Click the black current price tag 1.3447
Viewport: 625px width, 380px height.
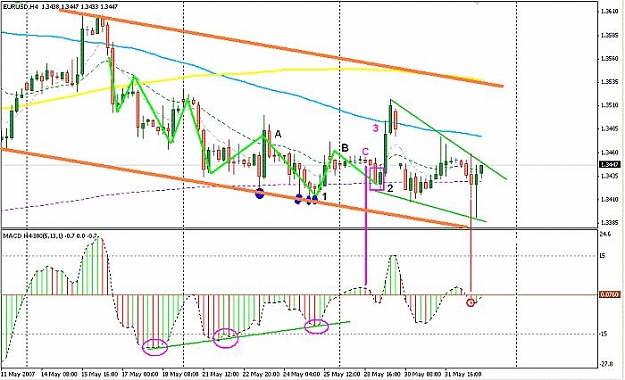pos(610,165)
